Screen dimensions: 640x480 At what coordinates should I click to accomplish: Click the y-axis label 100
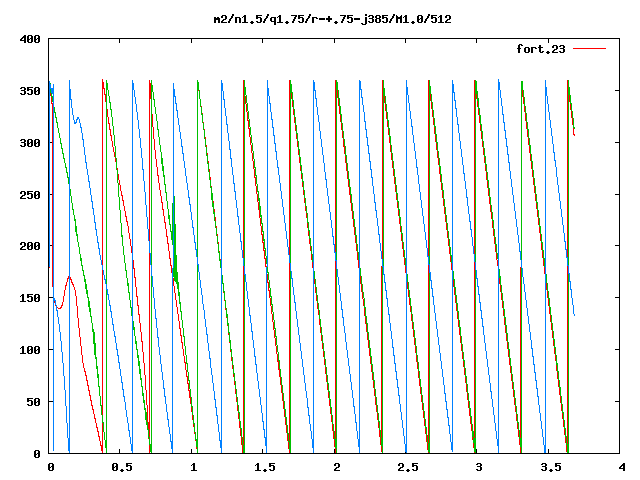30,350
